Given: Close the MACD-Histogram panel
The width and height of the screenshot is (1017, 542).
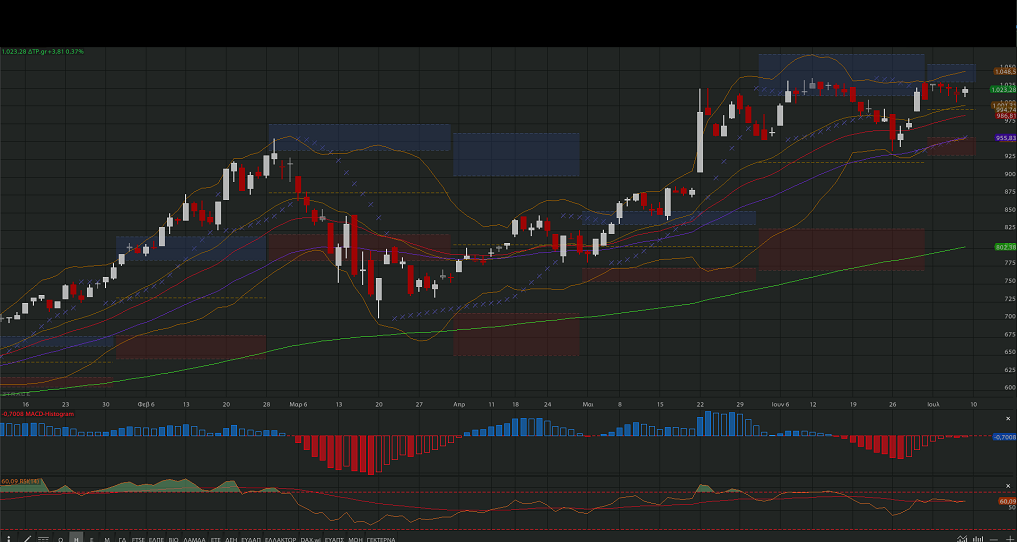Looking at the screenshot, I should point(1009,419).
